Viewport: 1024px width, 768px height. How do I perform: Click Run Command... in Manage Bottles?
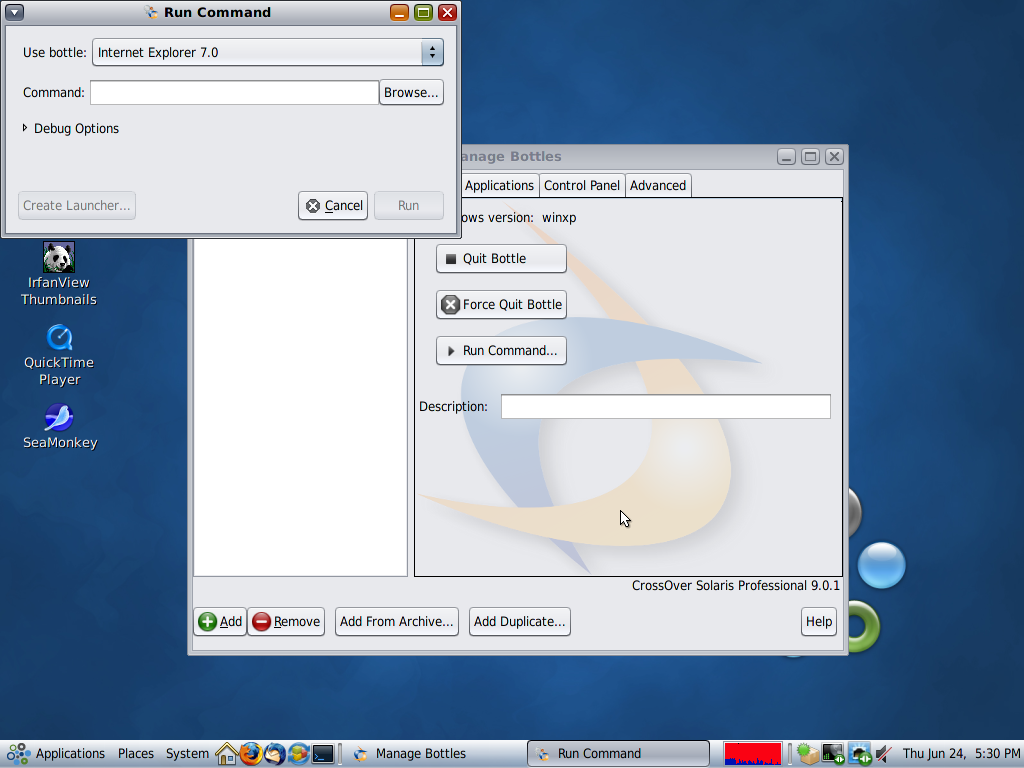(x=501, y=351)
